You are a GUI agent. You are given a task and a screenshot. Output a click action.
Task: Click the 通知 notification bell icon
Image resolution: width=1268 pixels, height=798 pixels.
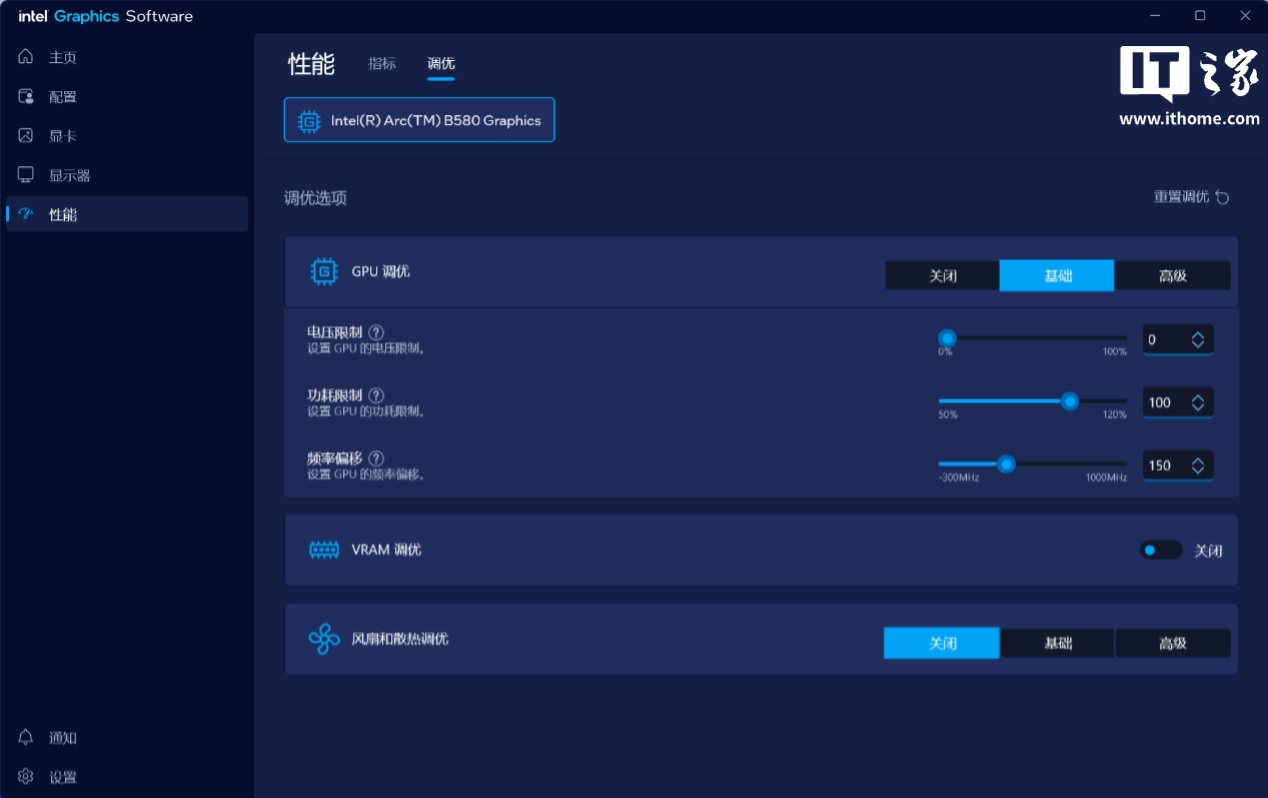coord(26,737)
